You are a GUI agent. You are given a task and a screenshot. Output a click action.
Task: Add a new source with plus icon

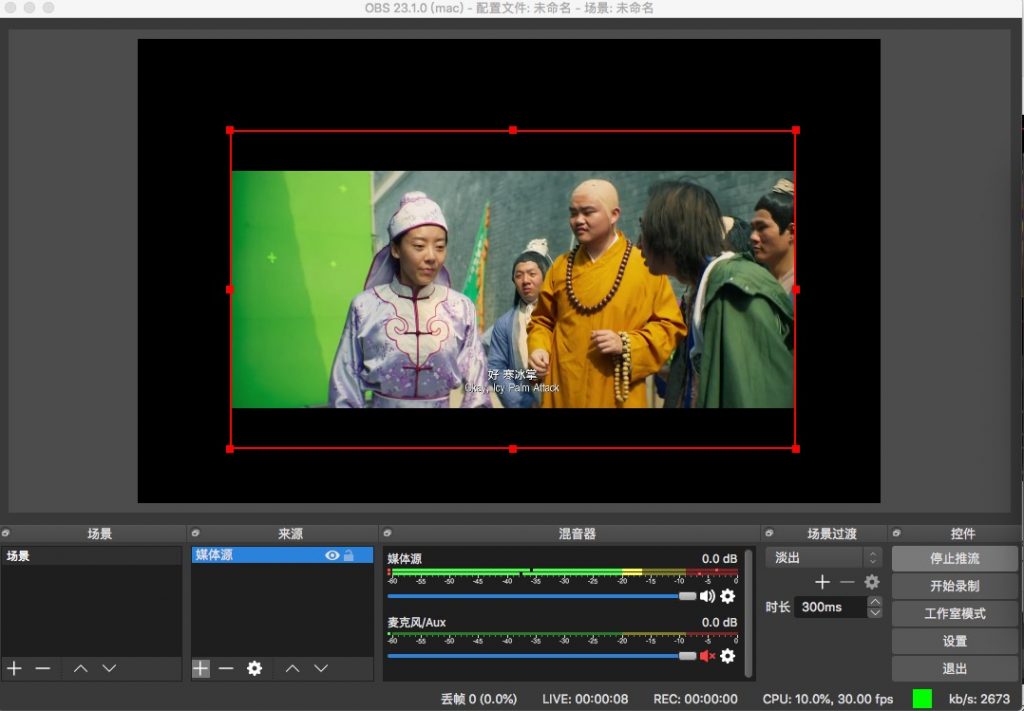click(x=200, y=669)
